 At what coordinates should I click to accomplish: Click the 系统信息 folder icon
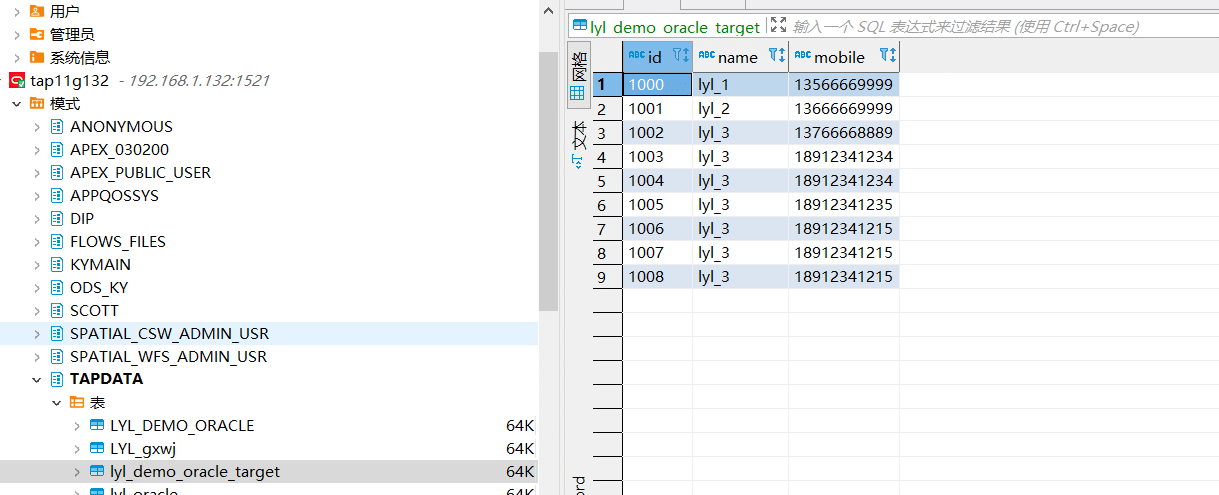coord(37,58)
